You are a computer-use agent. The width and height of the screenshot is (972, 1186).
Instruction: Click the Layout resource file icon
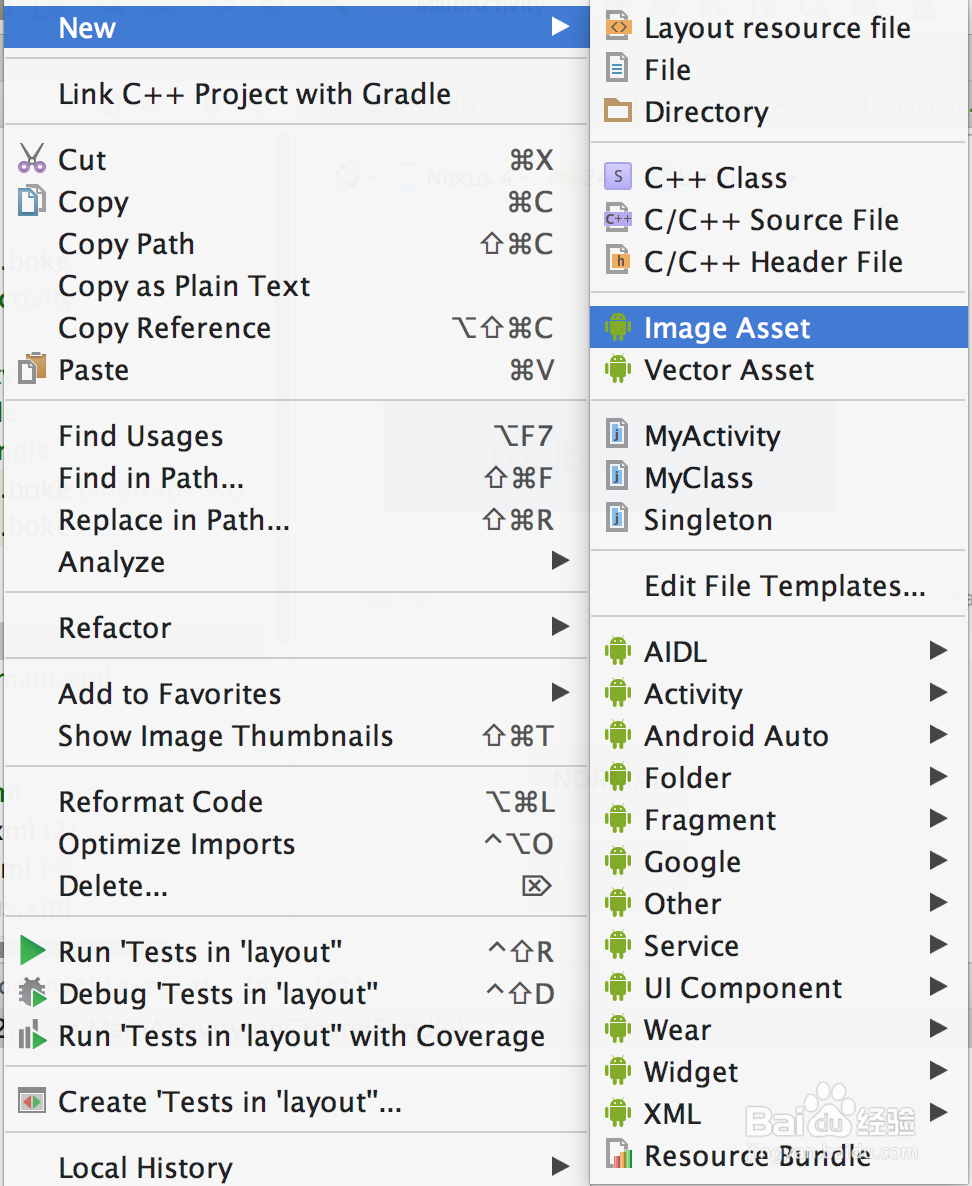pyautogui.click(x=618, y=26)
